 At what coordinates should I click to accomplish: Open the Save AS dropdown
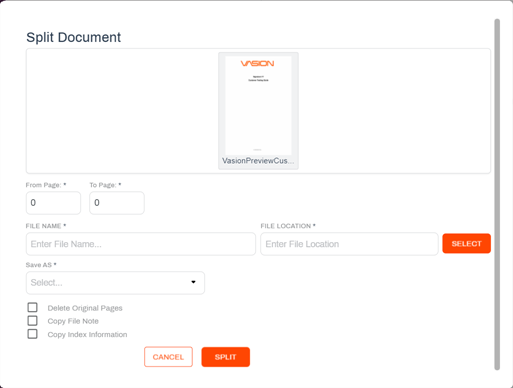click(115, 283)
